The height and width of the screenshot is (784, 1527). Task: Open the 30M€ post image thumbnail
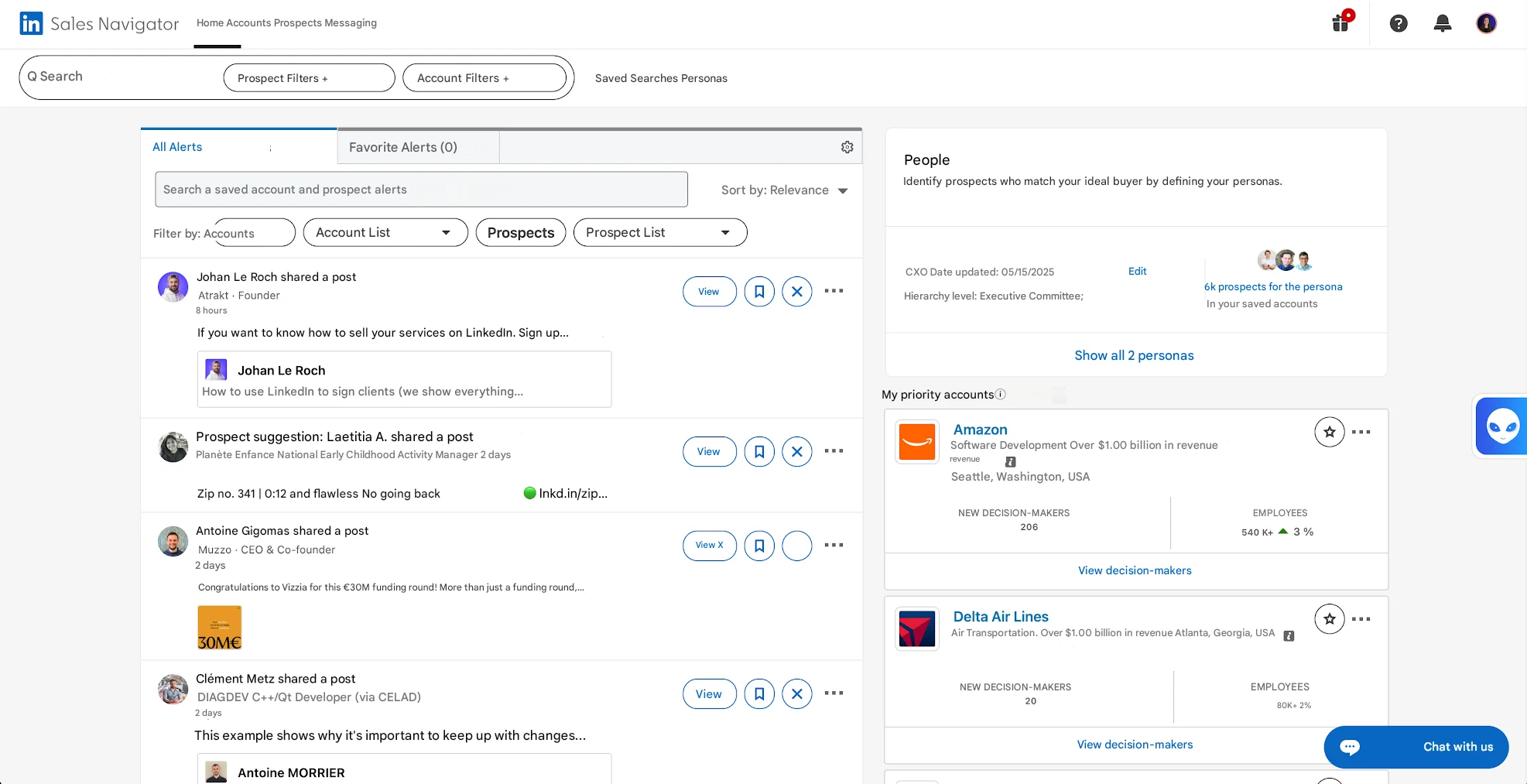pyautogui.click(x=220, y=628)
